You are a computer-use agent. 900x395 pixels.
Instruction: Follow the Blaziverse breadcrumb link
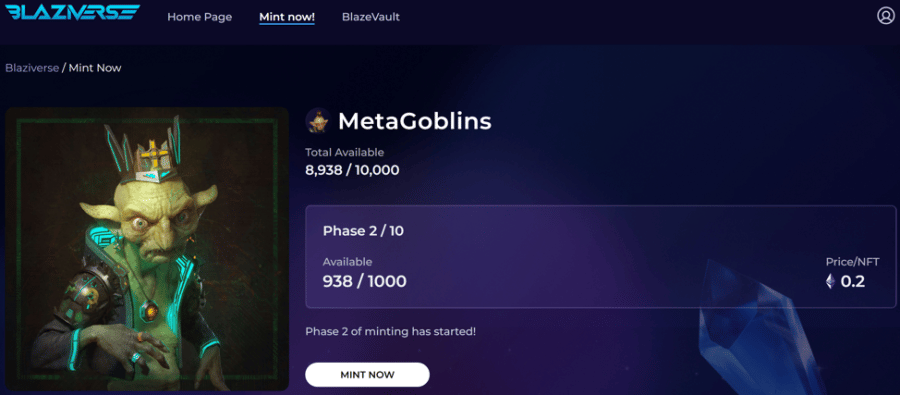pos(32,68)
